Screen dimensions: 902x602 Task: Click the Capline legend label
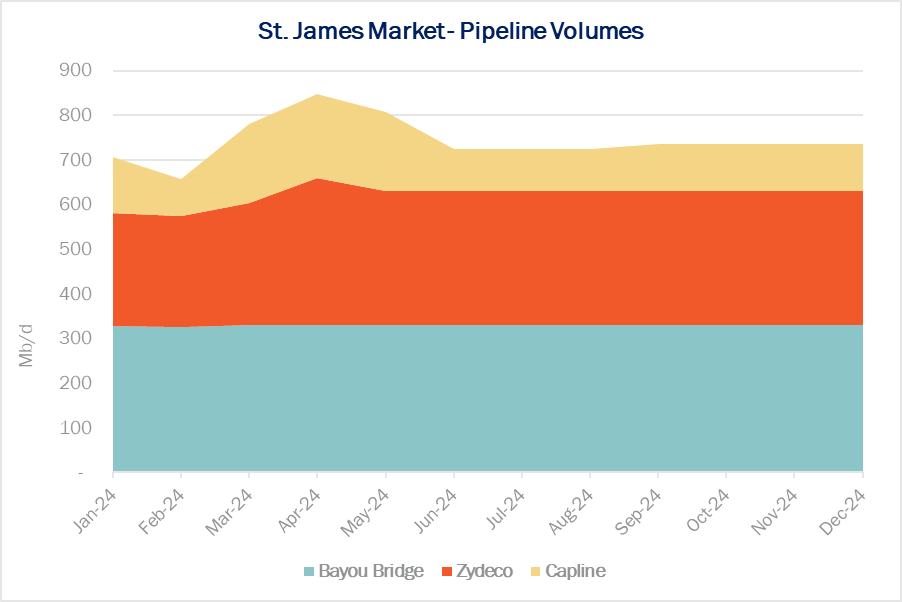point(575,571)
